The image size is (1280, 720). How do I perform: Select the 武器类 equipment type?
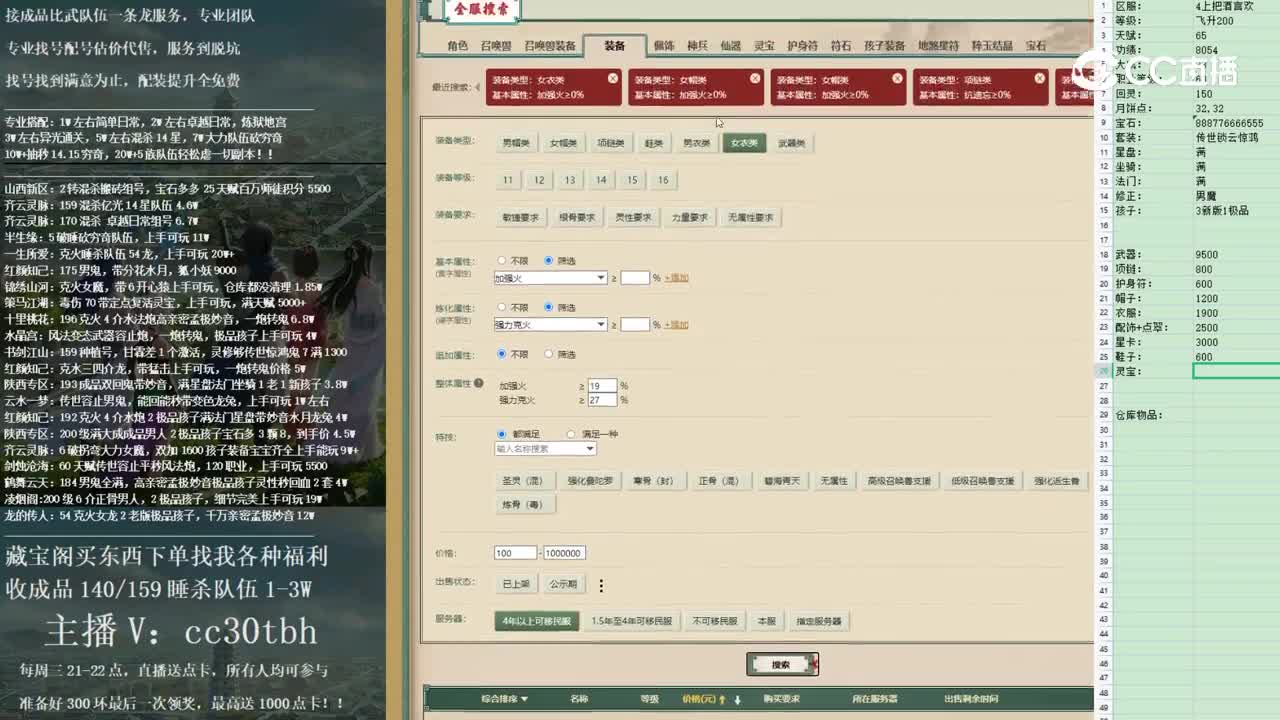point(791,143)
